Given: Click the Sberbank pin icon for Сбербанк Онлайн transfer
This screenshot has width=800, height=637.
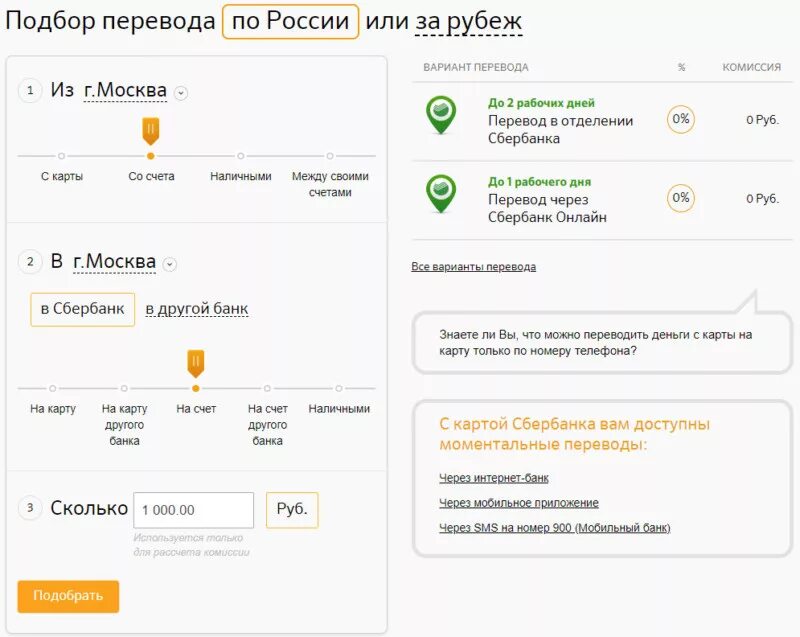Looking at the screenshot, I should pos(441,194).
